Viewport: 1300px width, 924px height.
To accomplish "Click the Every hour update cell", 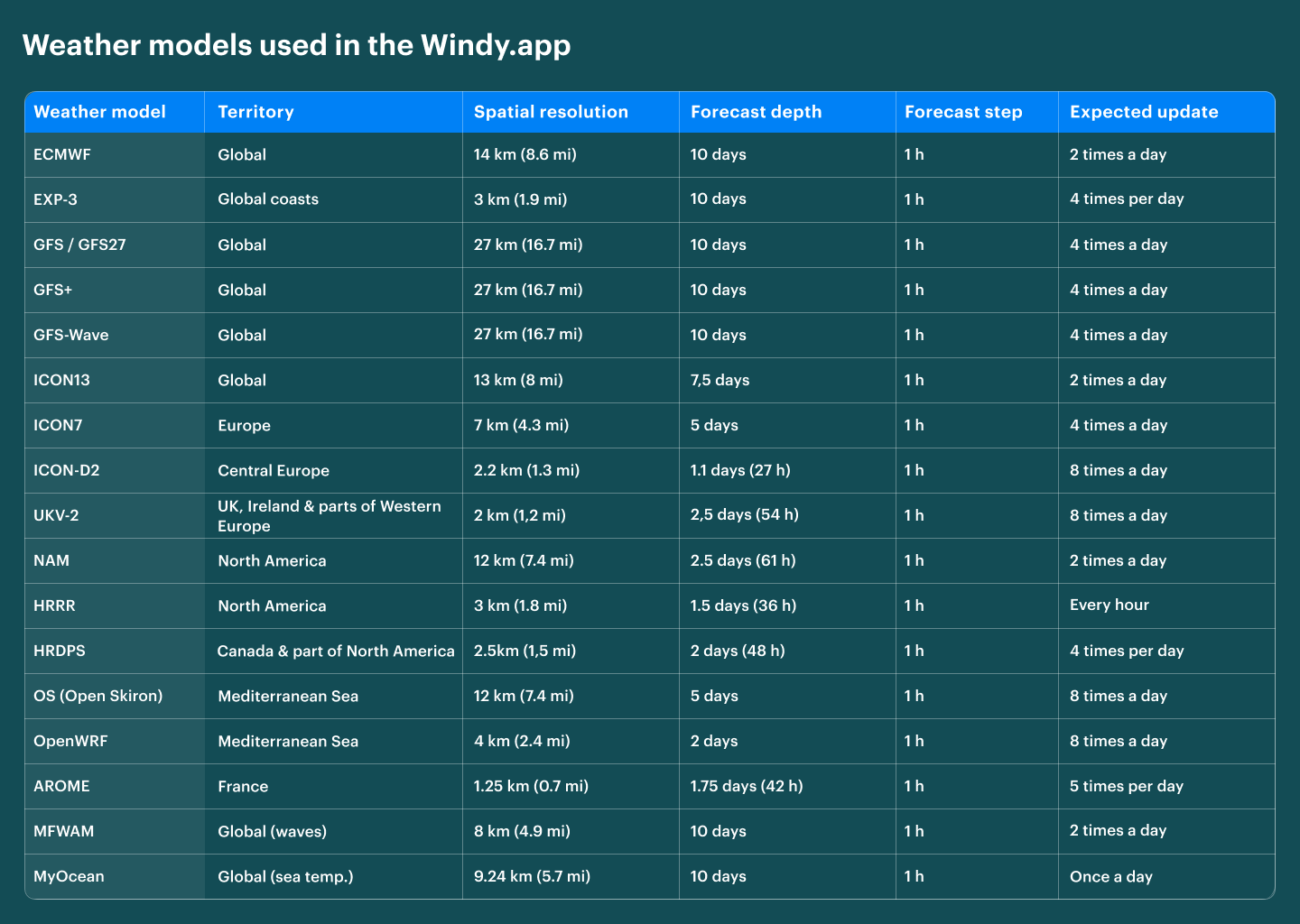I will pos(1109,605).
